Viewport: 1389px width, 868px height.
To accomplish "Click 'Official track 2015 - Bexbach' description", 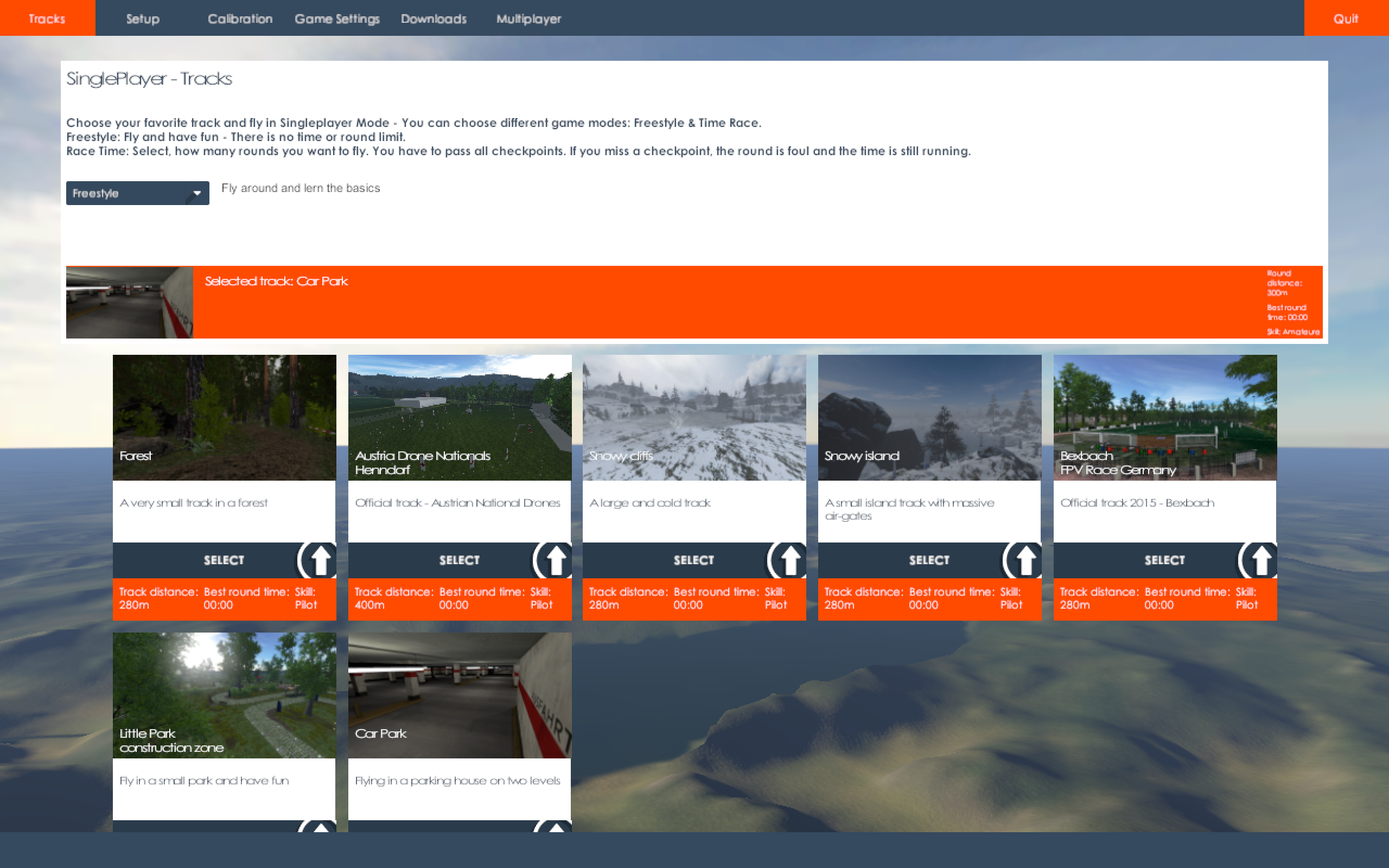I will tap(1137, 503).
